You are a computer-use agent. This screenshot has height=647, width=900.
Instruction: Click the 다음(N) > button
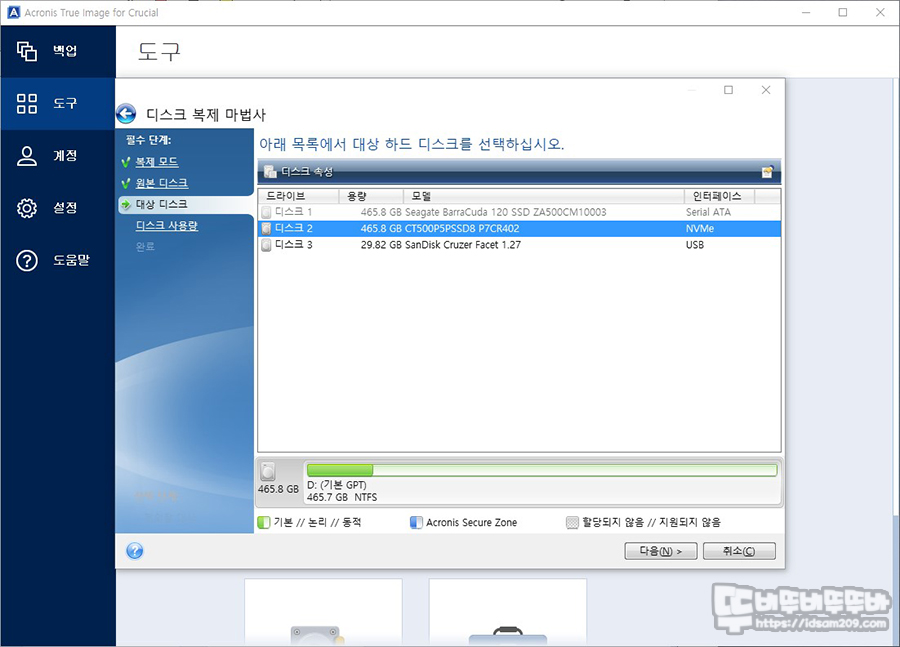pyautogui.click(x=661, y=551)
